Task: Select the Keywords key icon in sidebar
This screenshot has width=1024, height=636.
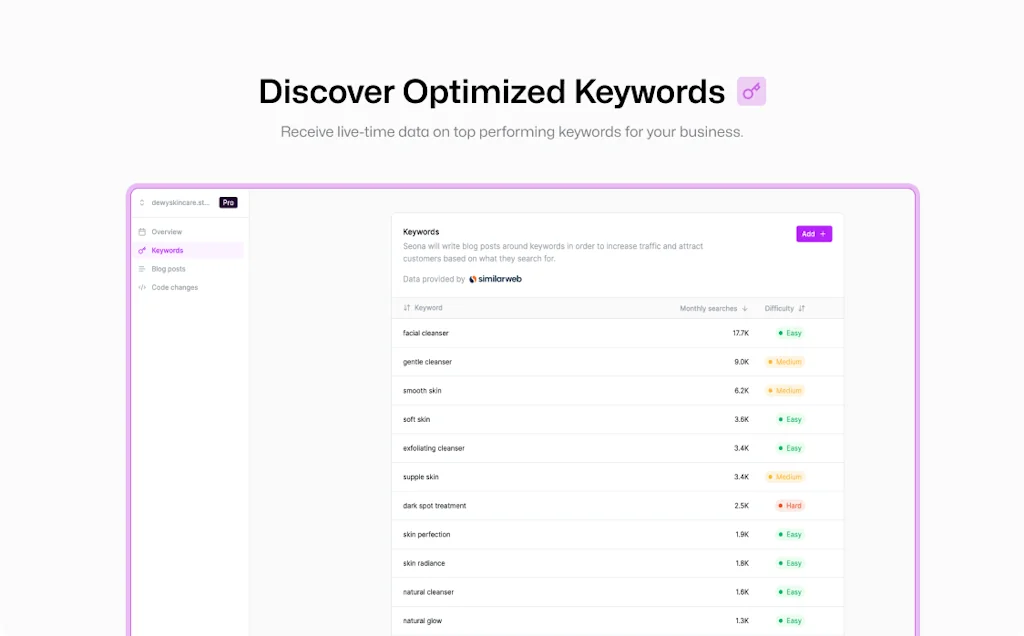Action: coord(142,250)
